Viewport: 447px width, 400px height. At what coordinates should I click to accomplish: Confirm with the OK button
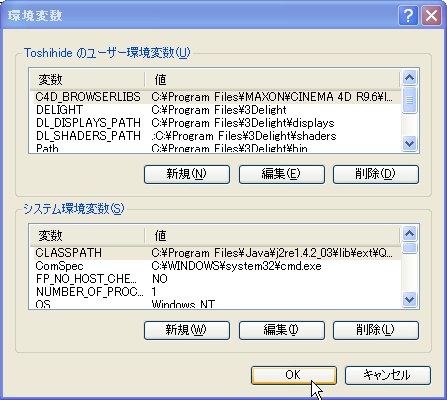(294, 375)
